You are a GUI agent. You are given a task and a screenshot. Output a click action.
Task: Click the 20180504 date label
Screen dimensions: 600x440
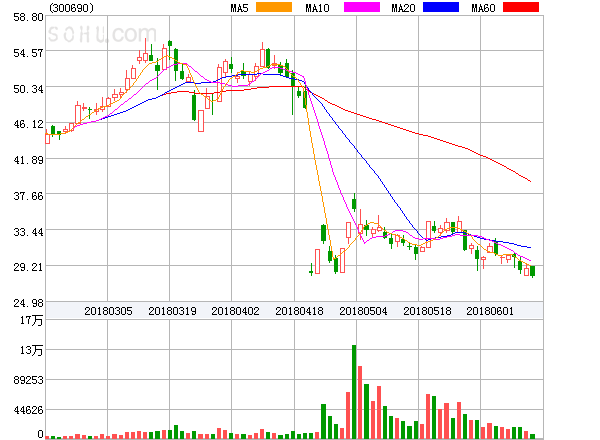click(363, 311)
